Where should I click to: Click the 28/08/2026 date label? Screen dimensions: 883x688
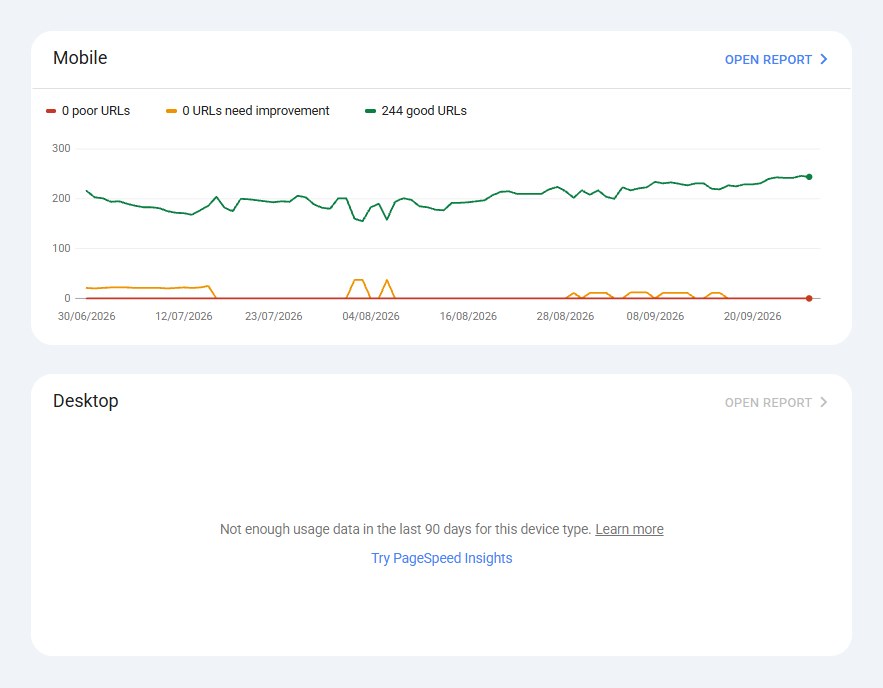(x=565, y=316)
